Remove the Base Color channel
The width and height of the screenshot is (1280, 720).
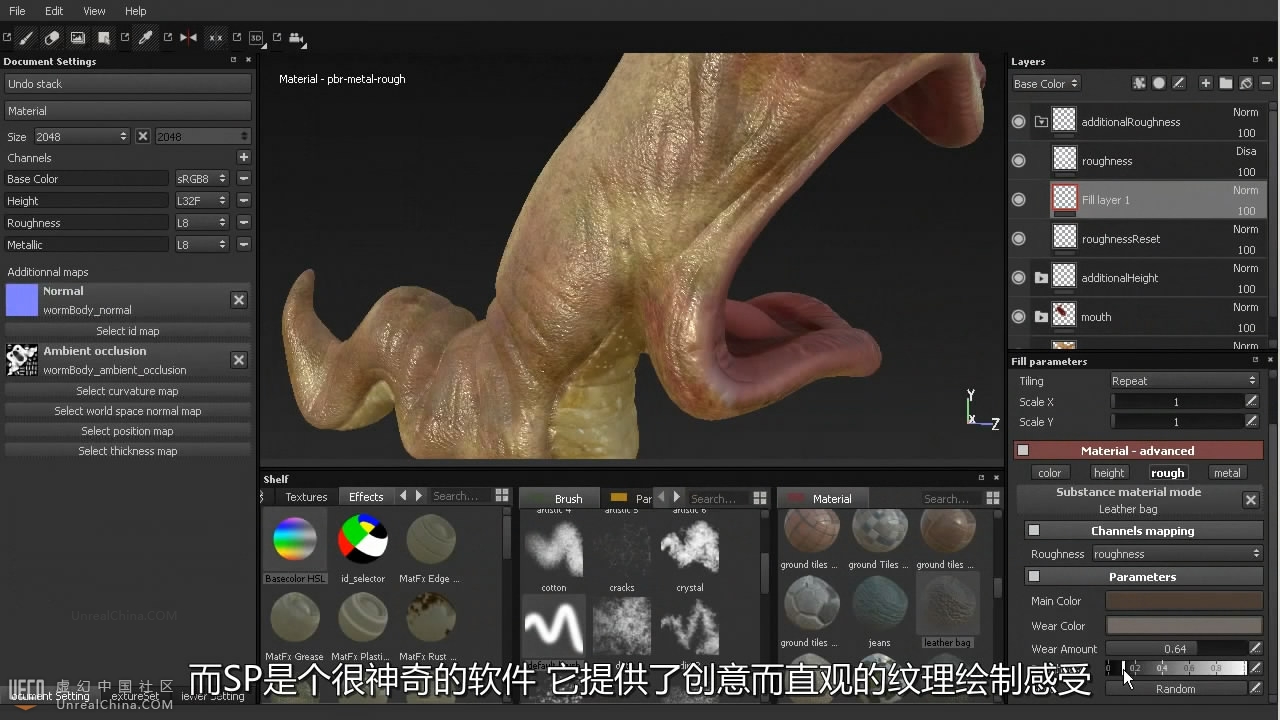(243, 179)
